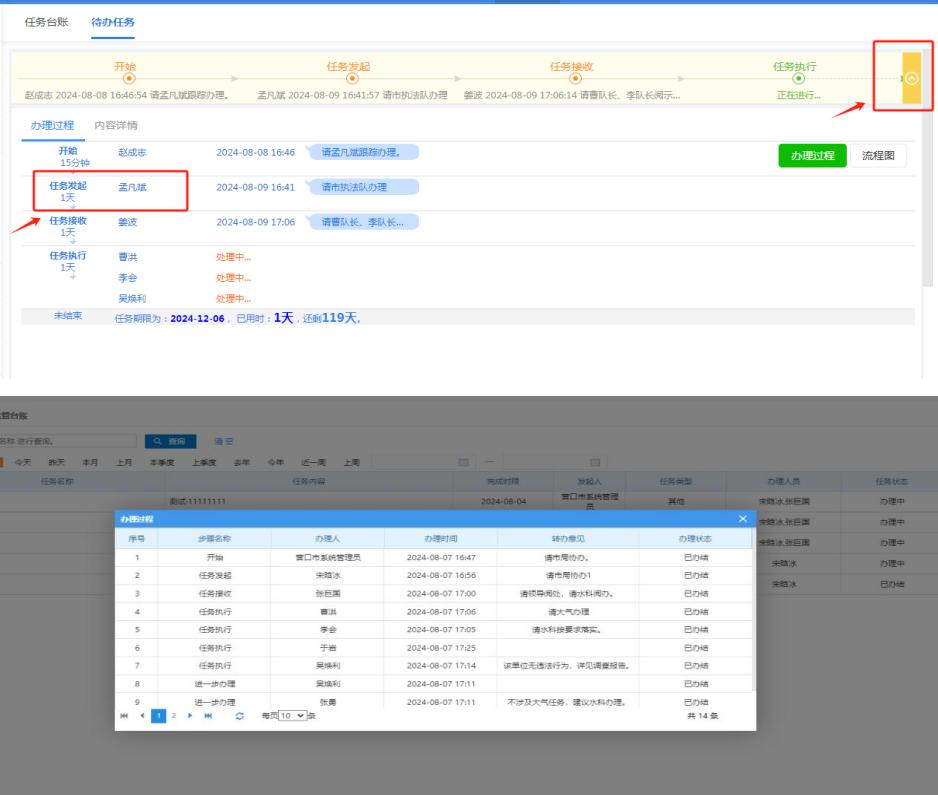Close the 办理过程 dialog

tap(742, 518)
